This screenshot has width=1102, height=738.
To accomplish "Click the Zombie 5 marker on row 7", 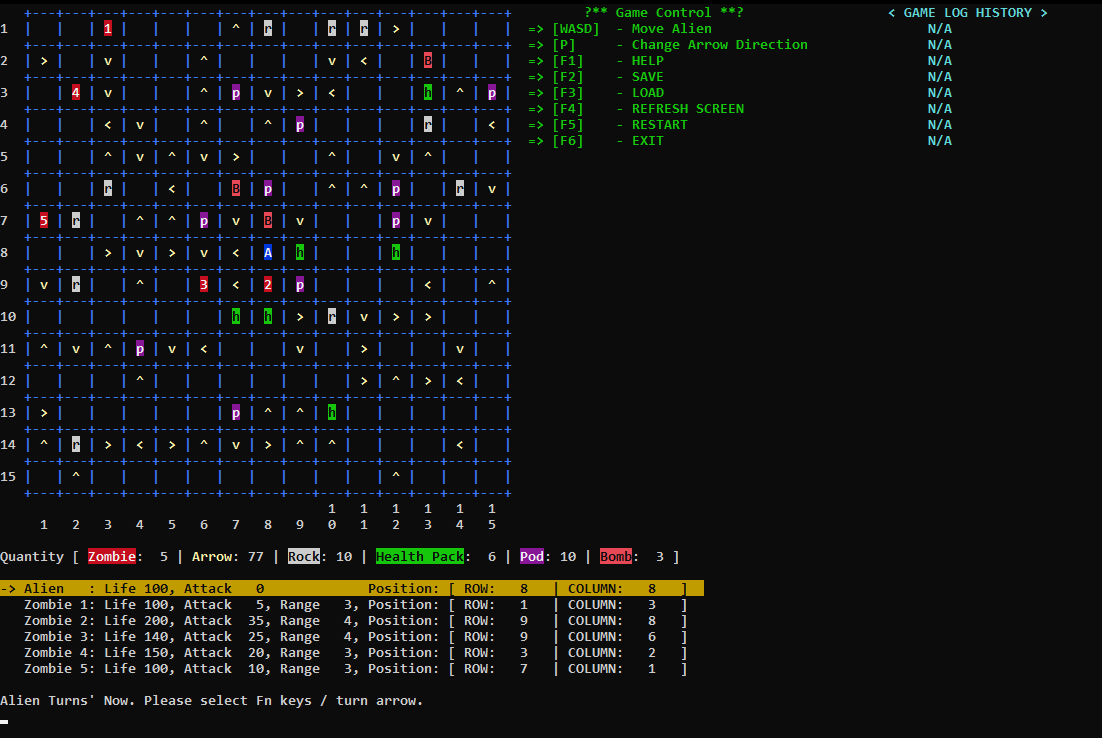I will click(42, 220).
